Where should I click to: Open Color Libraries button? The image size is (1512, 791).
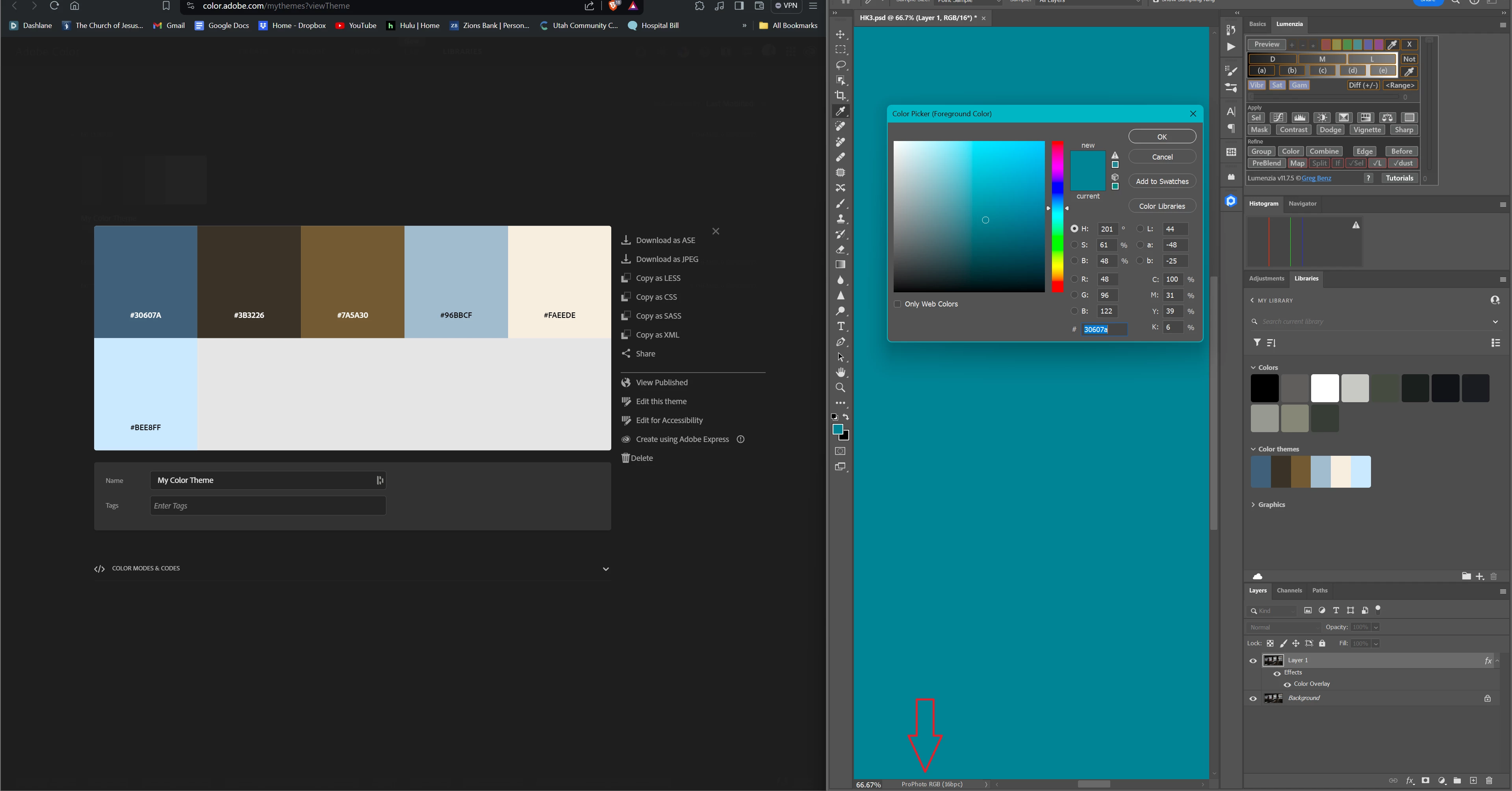pos(1161,206)
